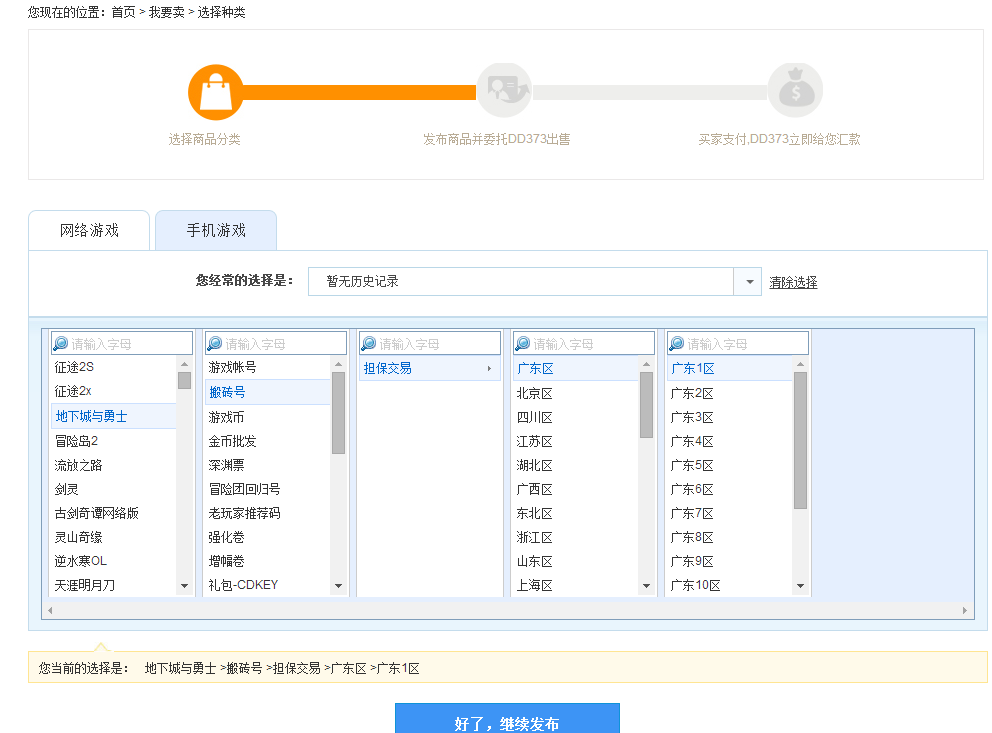The height and width of the screenshot is (733, 992).
Task: Click the gray publish-item step icon
Action: point(504,90)
